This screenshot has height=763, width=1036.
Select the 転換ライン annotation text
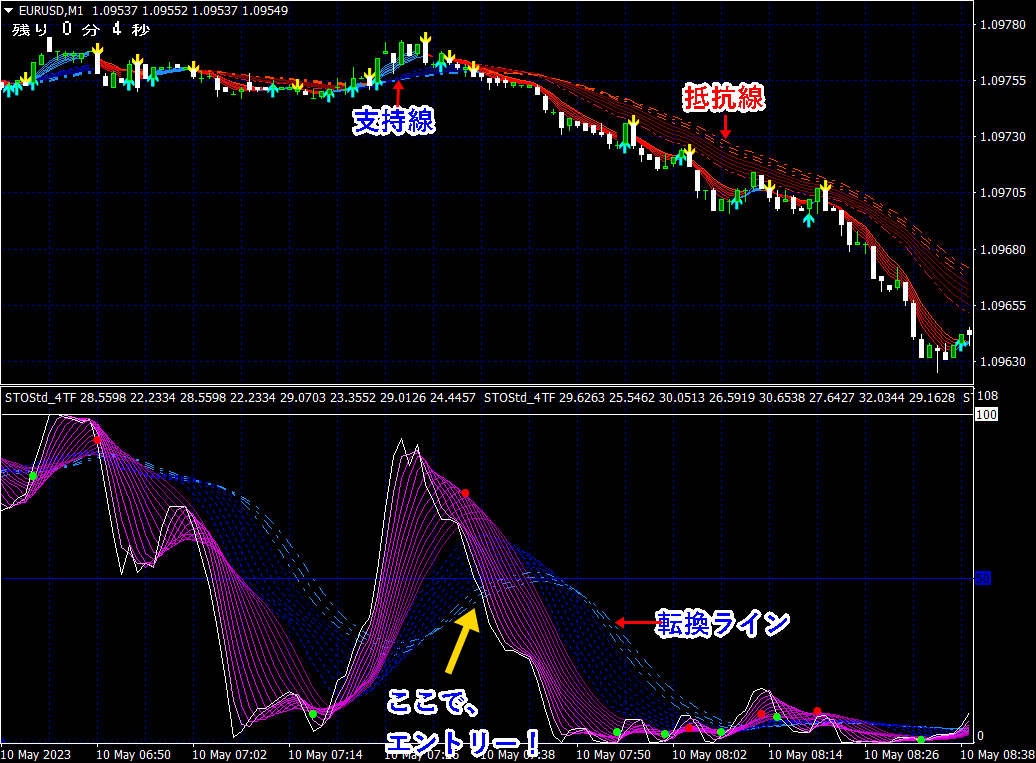coord(722,623)
